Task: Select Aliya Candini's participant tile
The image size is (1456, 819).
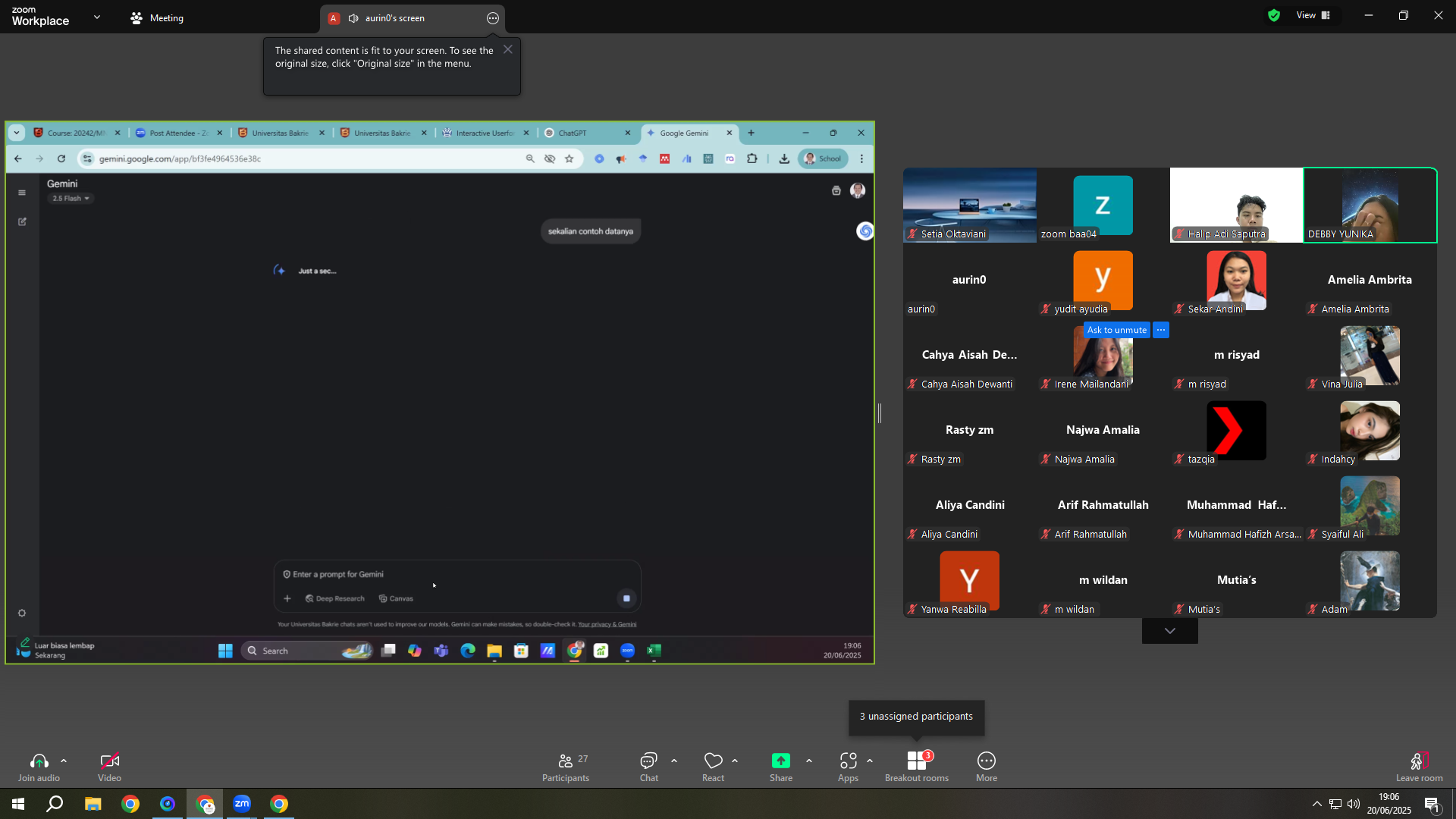Action: point(969,505)
